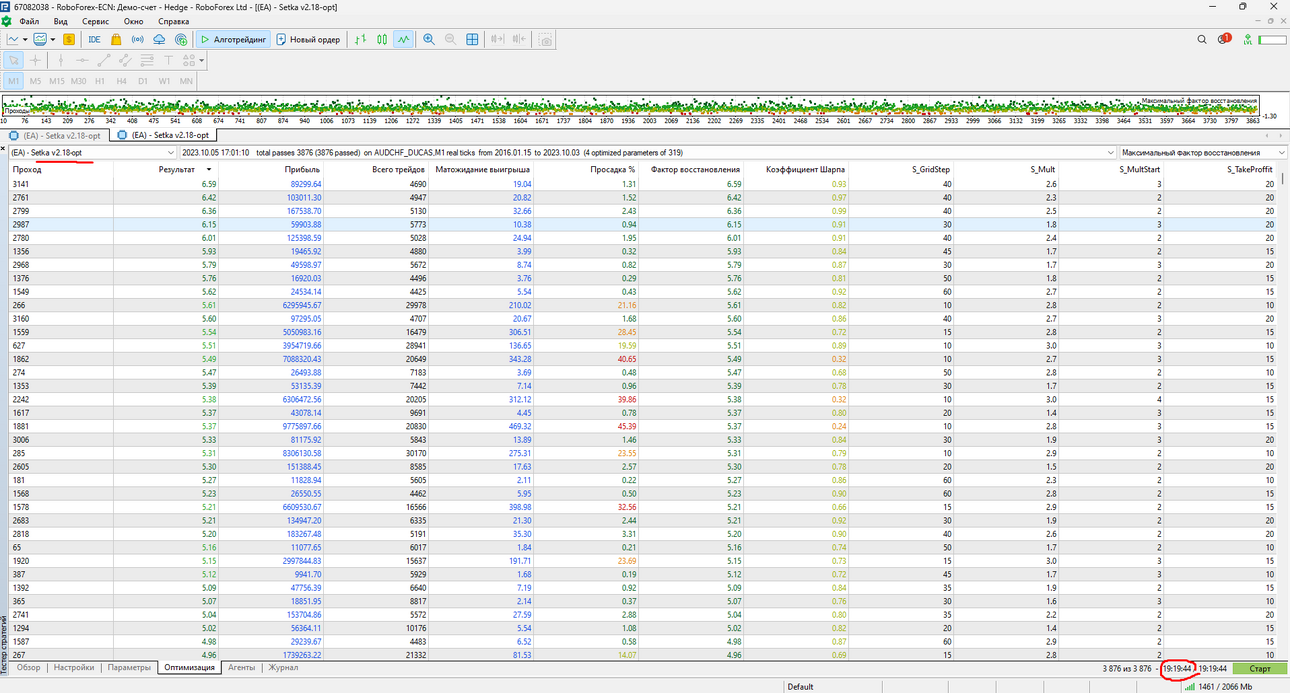Select the M1 timeframe
Viewport: 1290px width, 693px height.
[14, 81]
